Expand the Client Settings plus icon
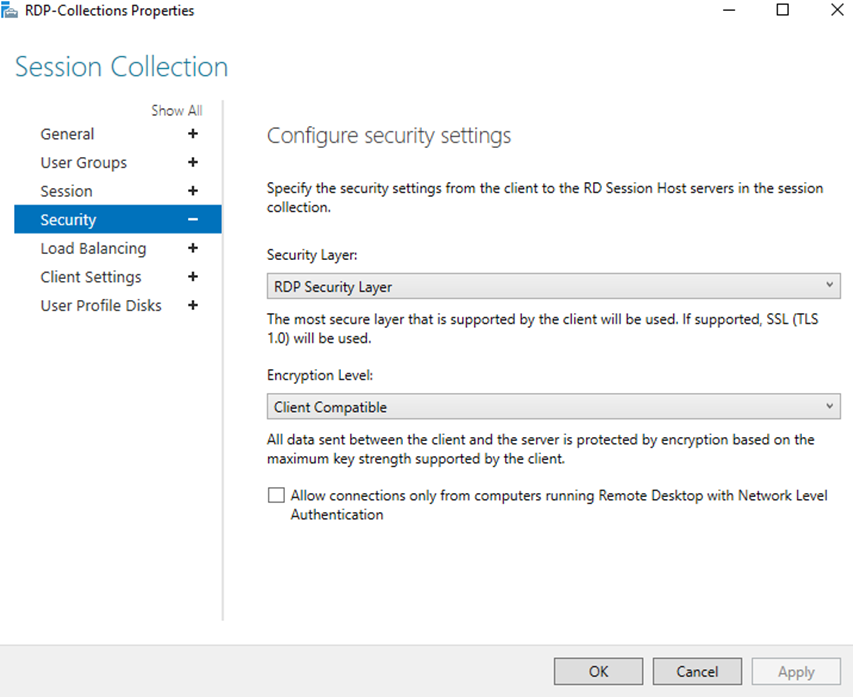The width and height of the screenshot is (853, 697). 193,277
